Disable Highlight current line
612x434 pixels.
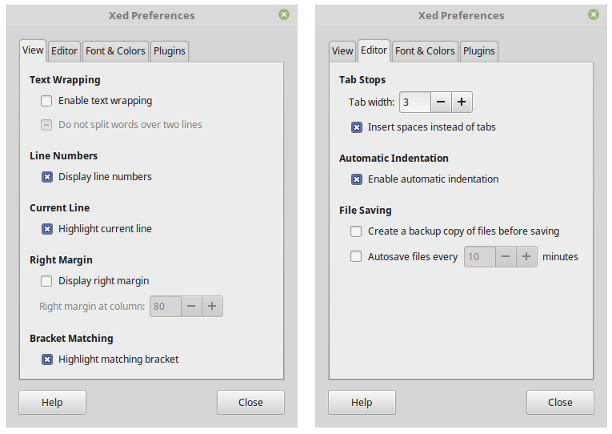pos(47,229)
